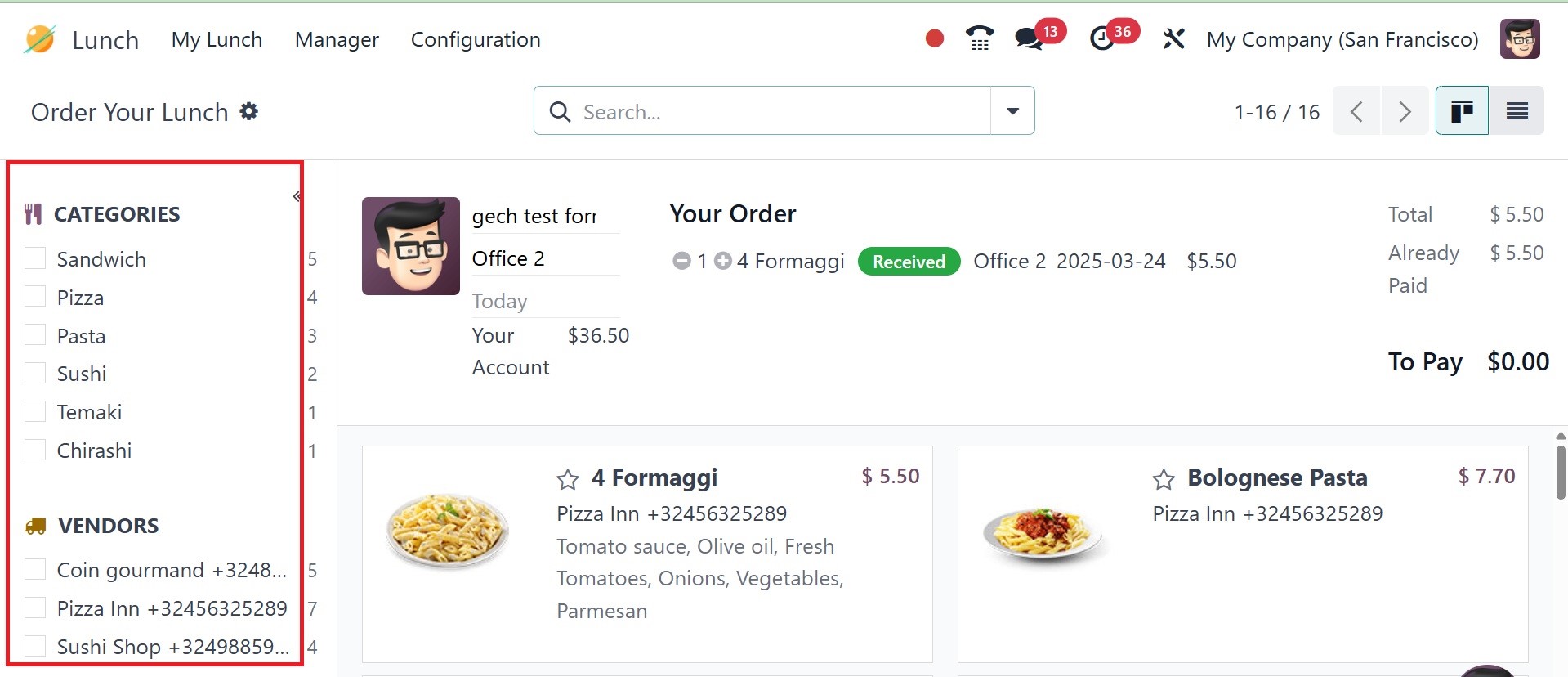Switch to kanban view
The width and height of the screenshot is (1568, 677).
coord(1462,111)
